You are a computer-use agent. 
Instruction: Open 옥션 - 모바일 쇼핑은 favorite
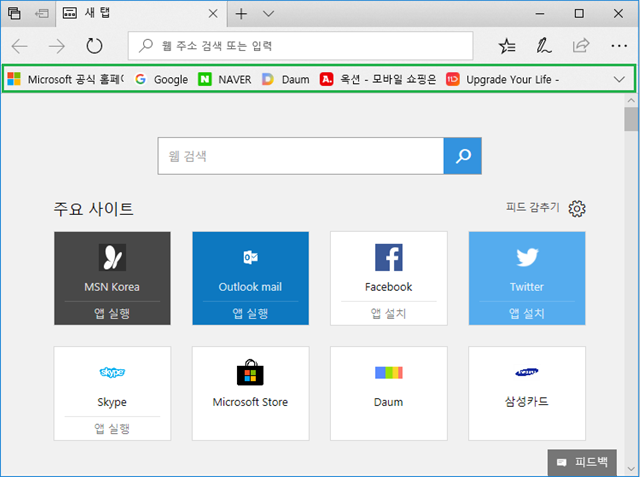[378, 79]
